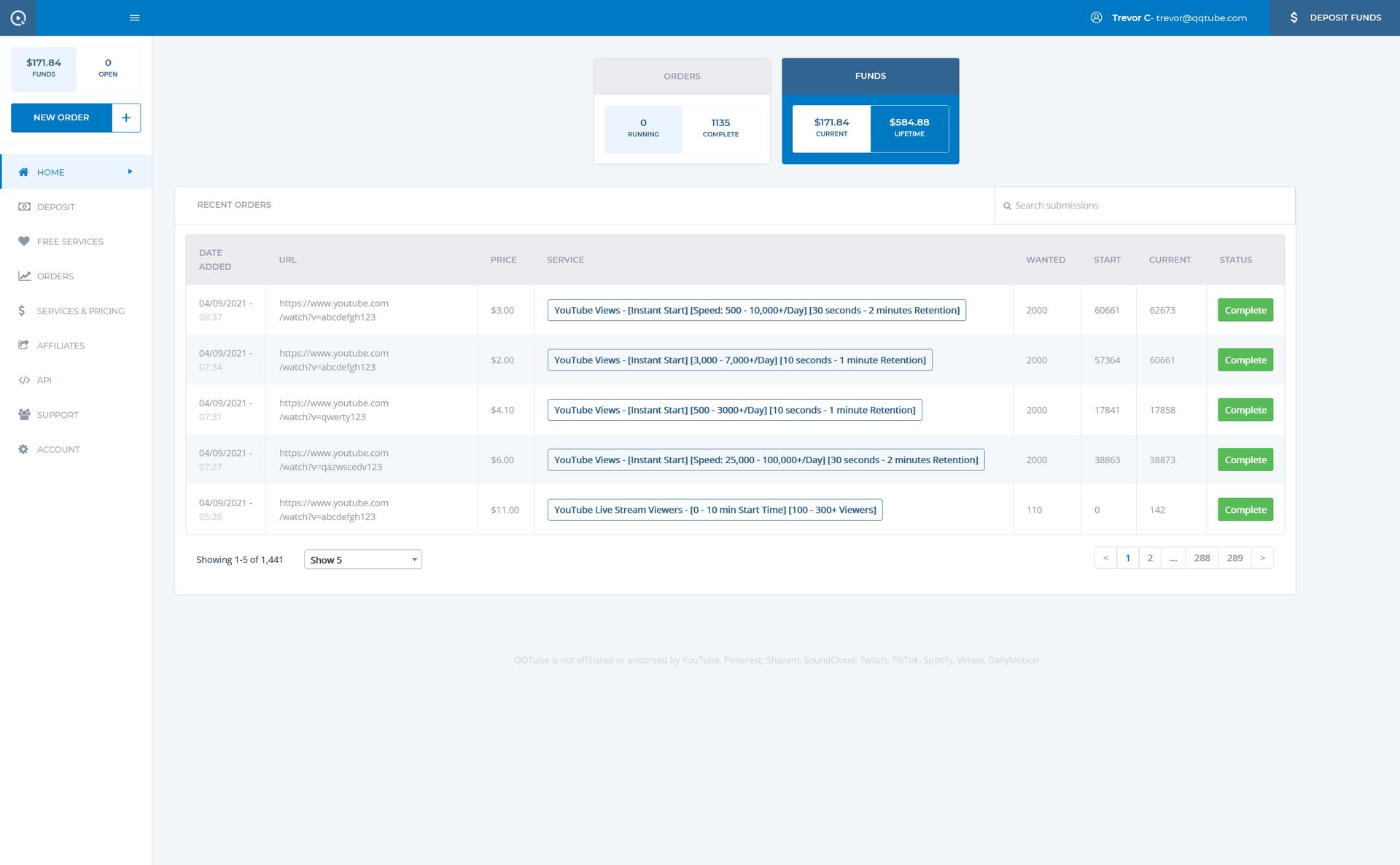
Task: Go to page 2 of orders
Action: pyautogui.click(x=1150, y=558)
